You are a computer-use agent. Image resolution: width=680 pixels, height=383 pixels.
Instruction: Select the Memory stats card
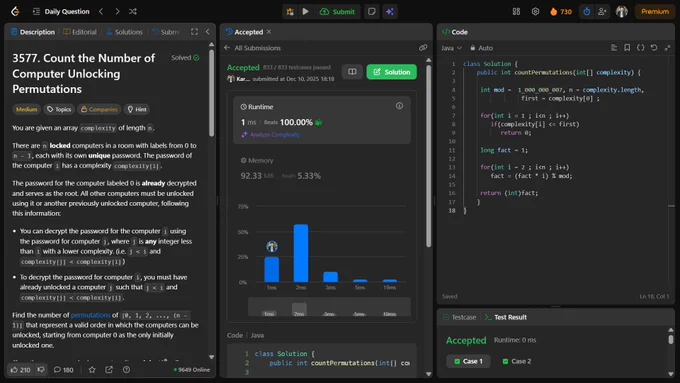click(322, 168)
